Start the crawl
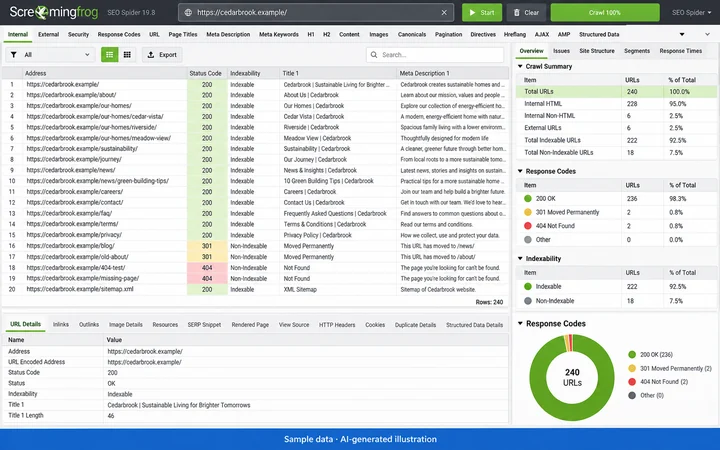This screenshot has height=450, width=720. [482, 12]
